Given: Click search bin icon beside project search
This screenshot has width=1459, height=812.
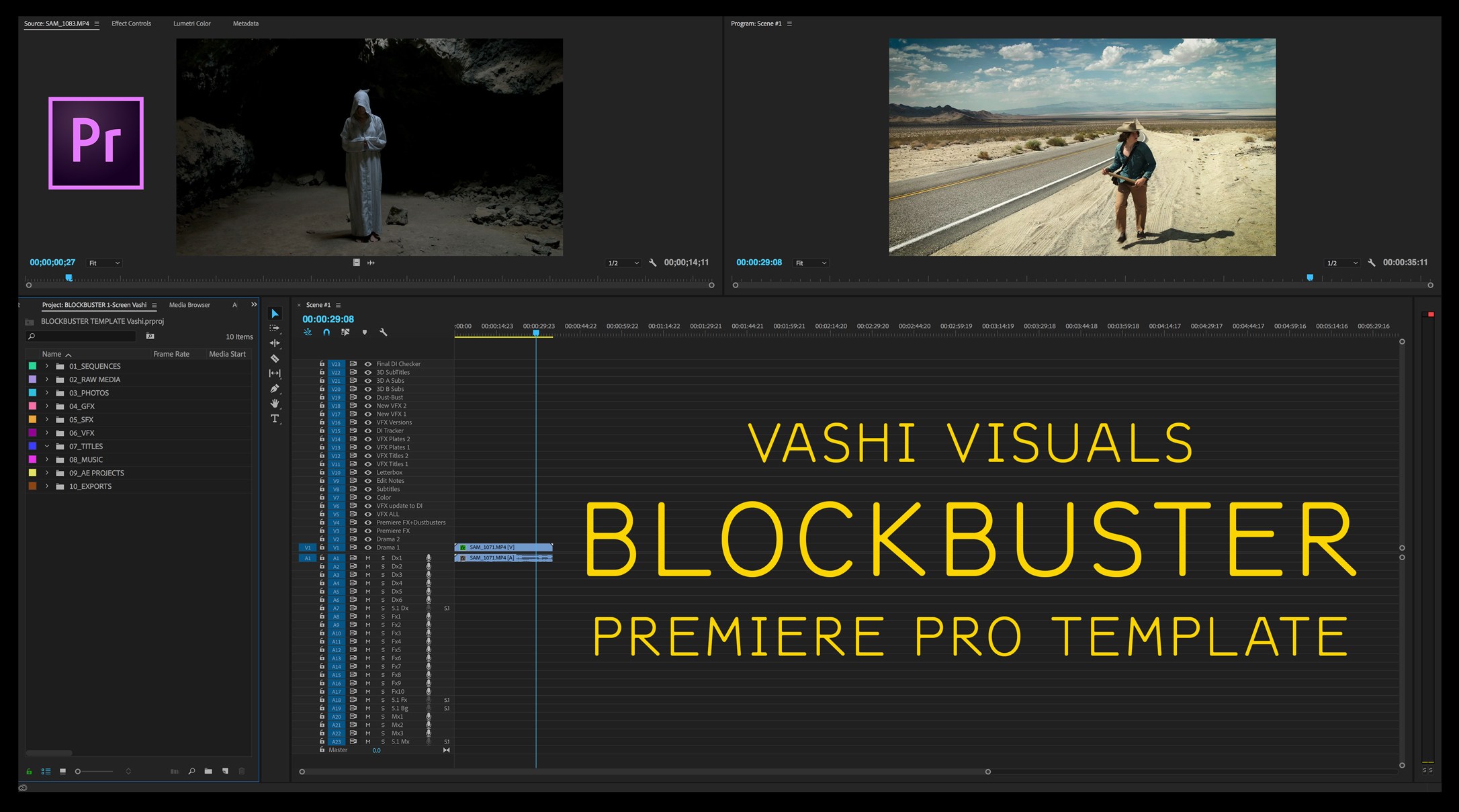Looking at the screenshot, I should point(150,336).
